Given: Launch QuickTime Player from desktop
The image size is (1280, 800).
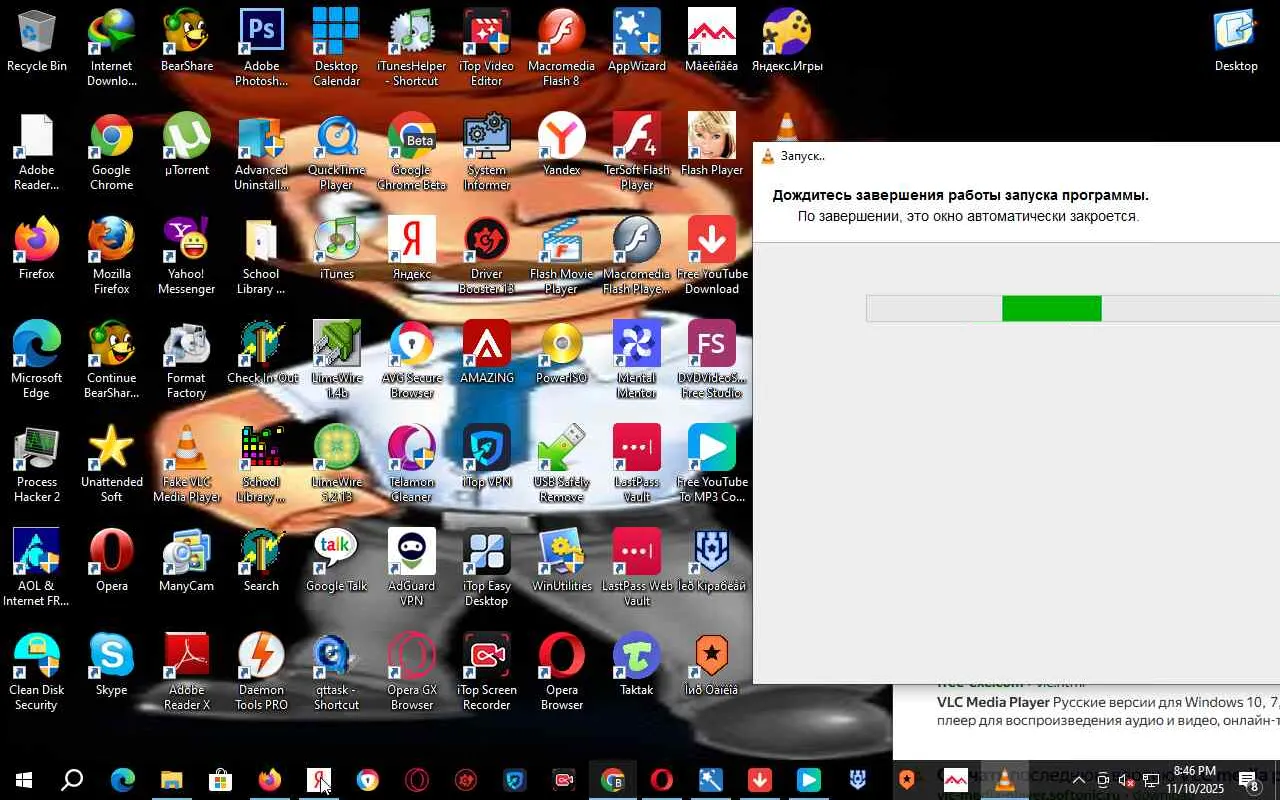Looking at the screenshot, I should click(337, 152).
